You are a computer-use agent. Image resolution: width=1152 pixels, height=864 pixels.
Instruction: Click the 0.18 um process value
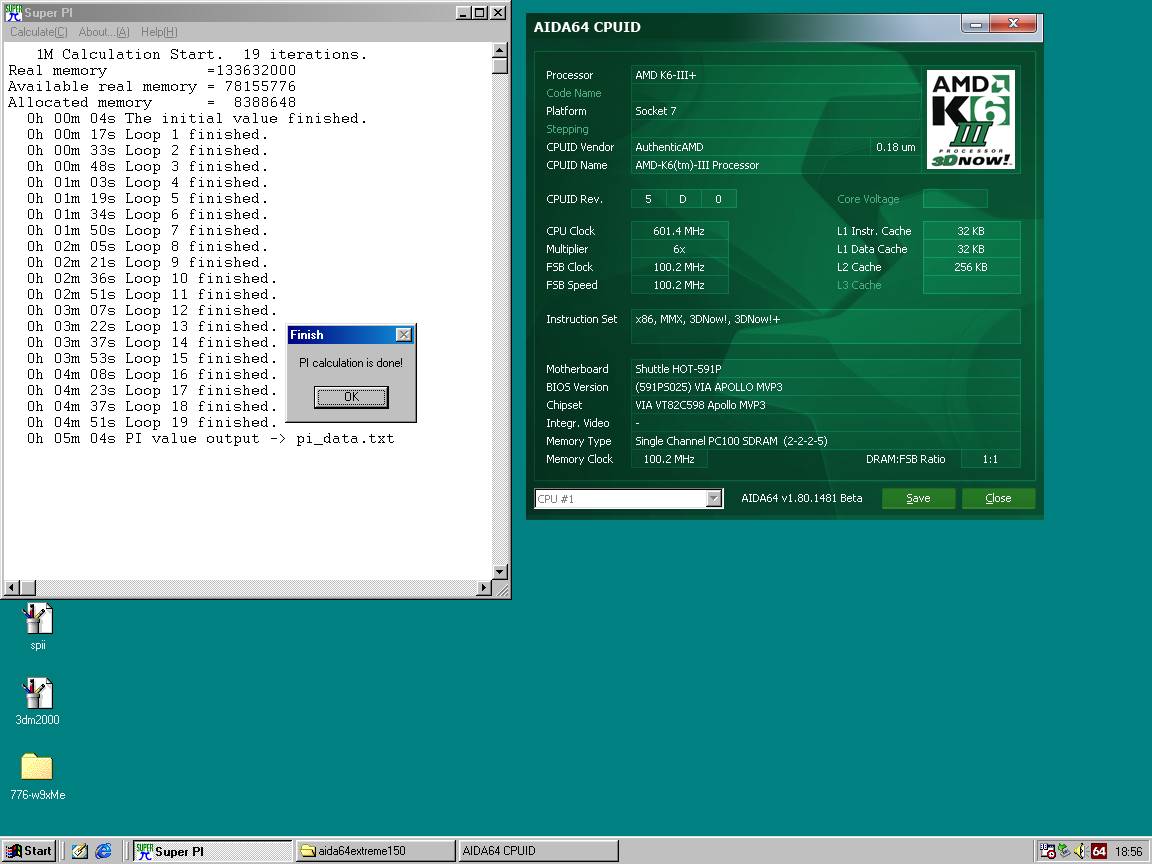click(x=896, y=147)
